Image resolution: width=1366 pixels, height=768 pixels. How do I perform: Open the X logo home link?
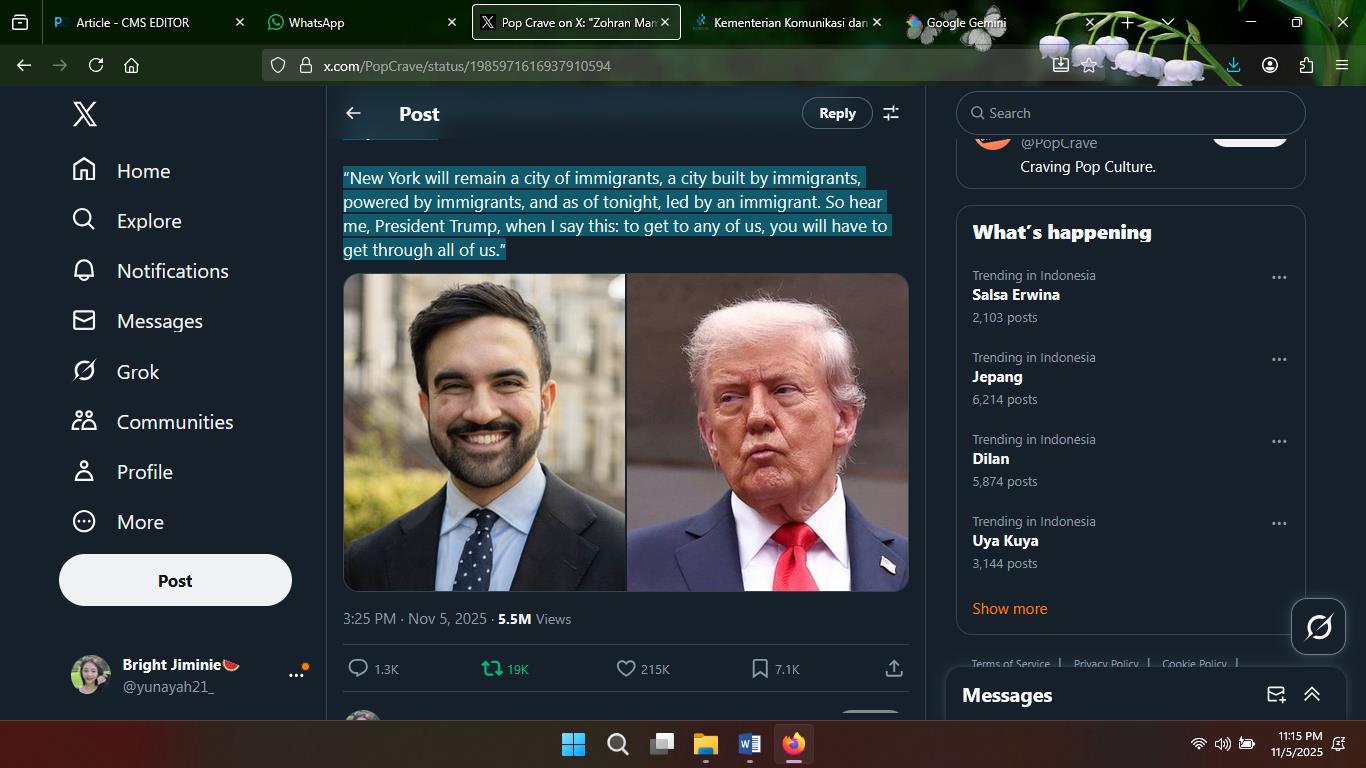pos(85,114)
